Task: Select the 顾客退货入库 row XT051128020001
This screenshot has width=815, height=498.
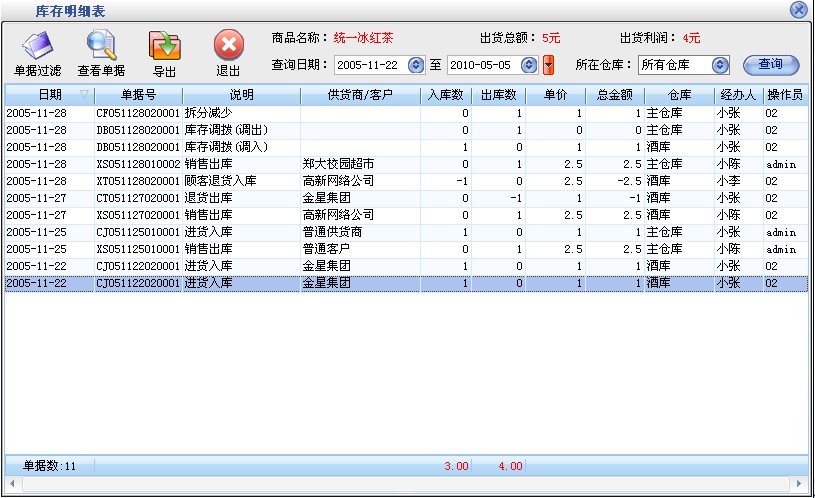Action: pyautogui.click(x=150, y=181)
